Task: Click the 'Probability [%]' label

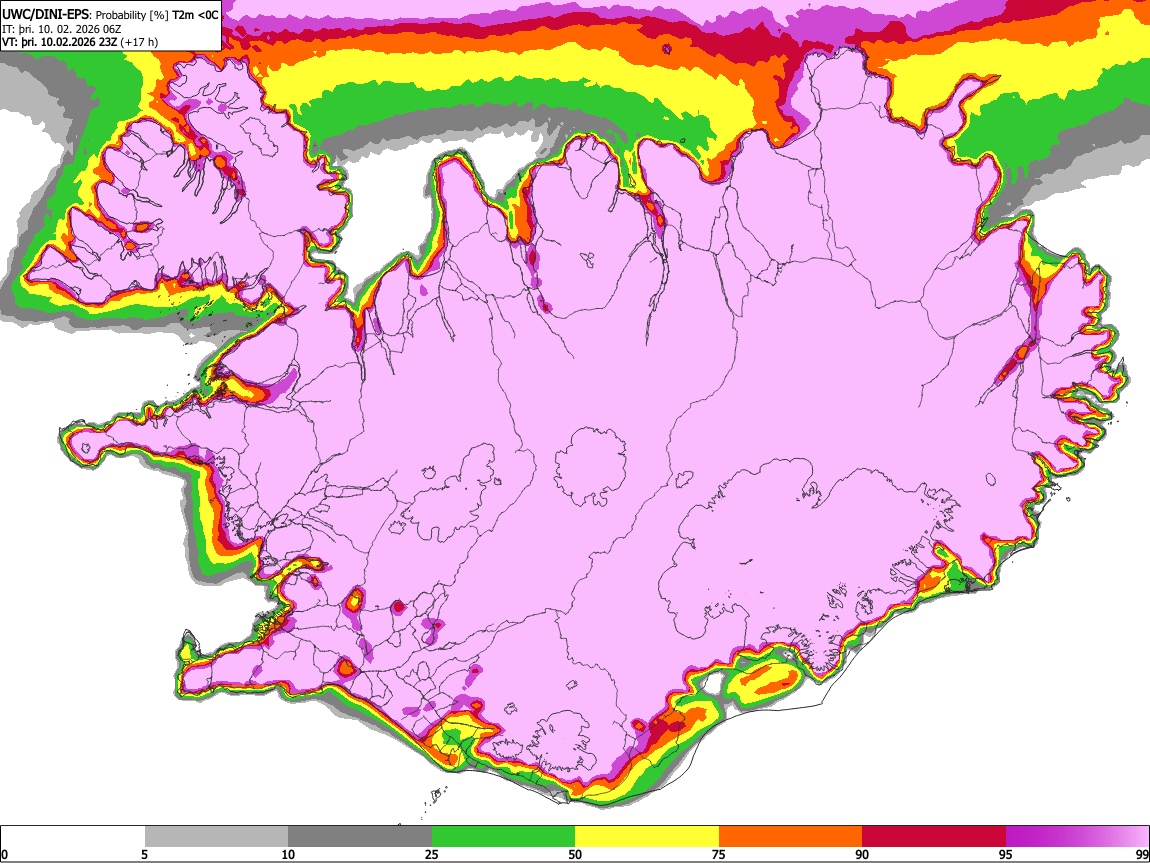Action: point(132,15)
